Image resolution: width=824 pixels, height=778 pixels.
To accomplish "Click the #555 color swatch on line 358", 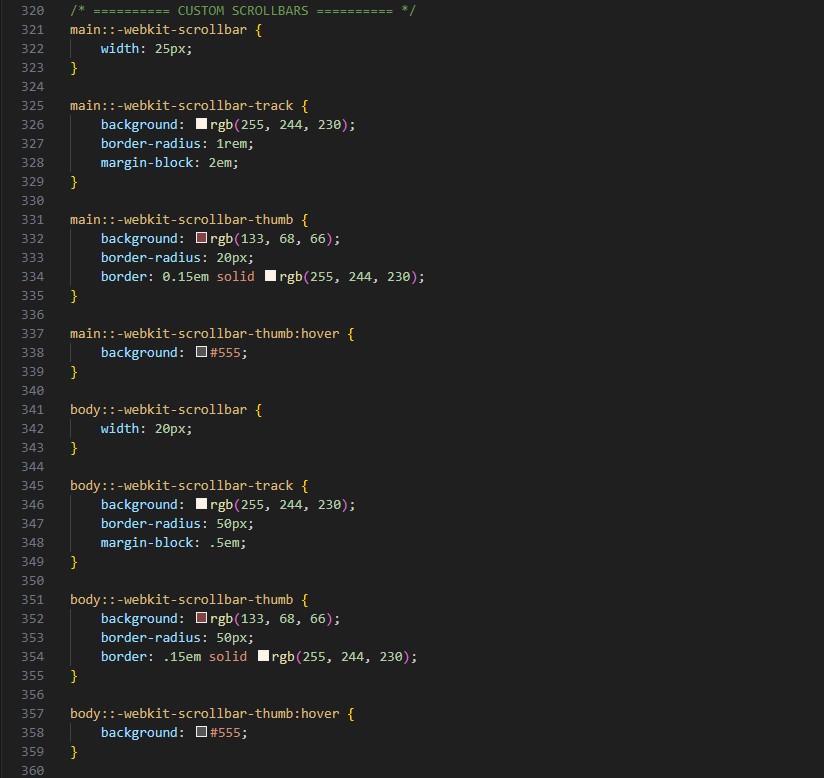I will tap(201, 732).
